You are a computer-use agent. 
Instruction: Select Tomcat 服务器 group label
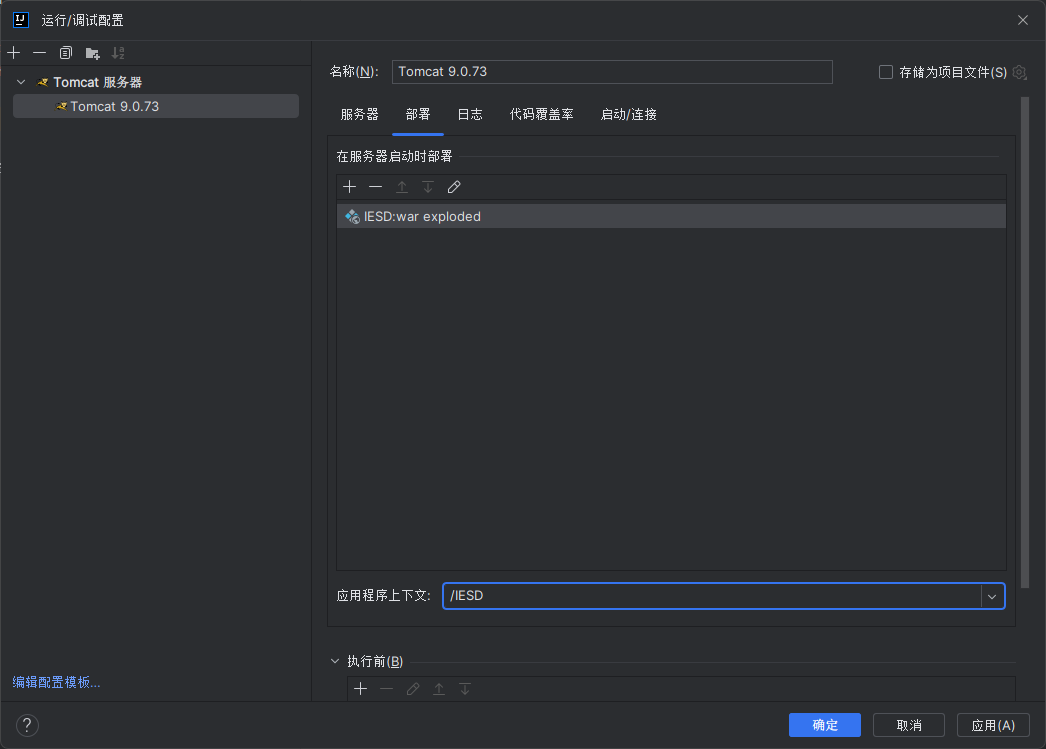(98, 82)
